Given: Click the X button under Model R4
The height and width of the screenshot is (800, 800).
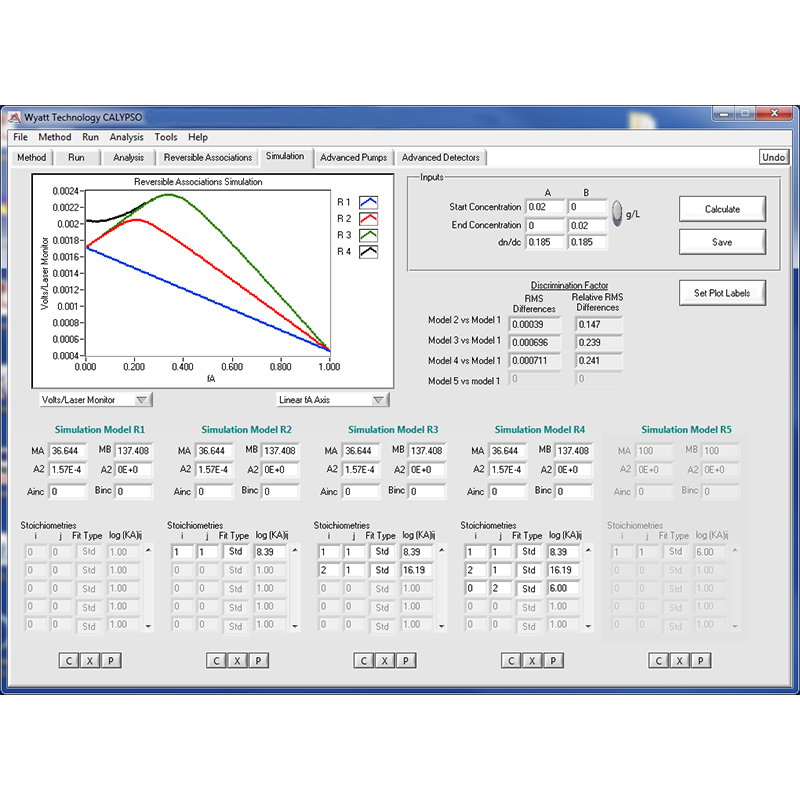Looking at the screenshot, I should click(x=532, y=661).
